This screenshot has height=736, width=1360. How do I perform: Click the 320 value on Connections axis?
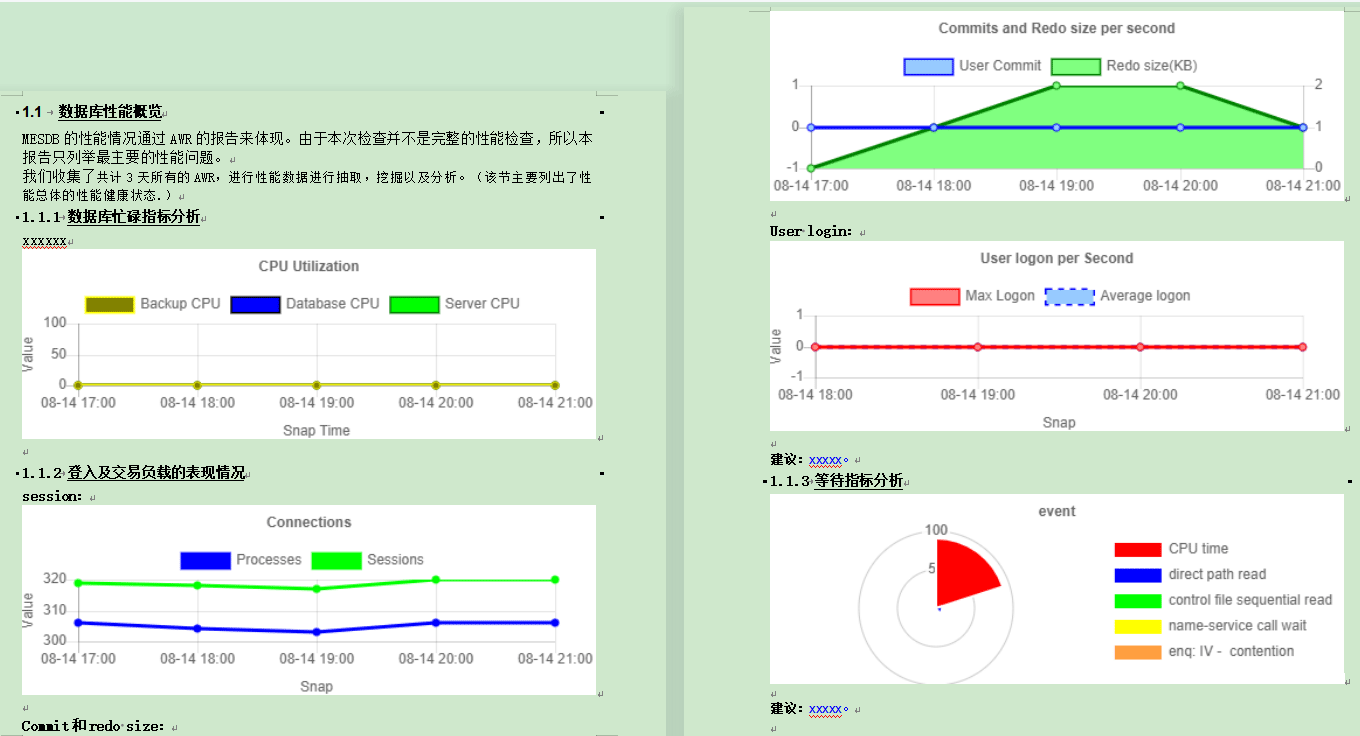point(55,579)
